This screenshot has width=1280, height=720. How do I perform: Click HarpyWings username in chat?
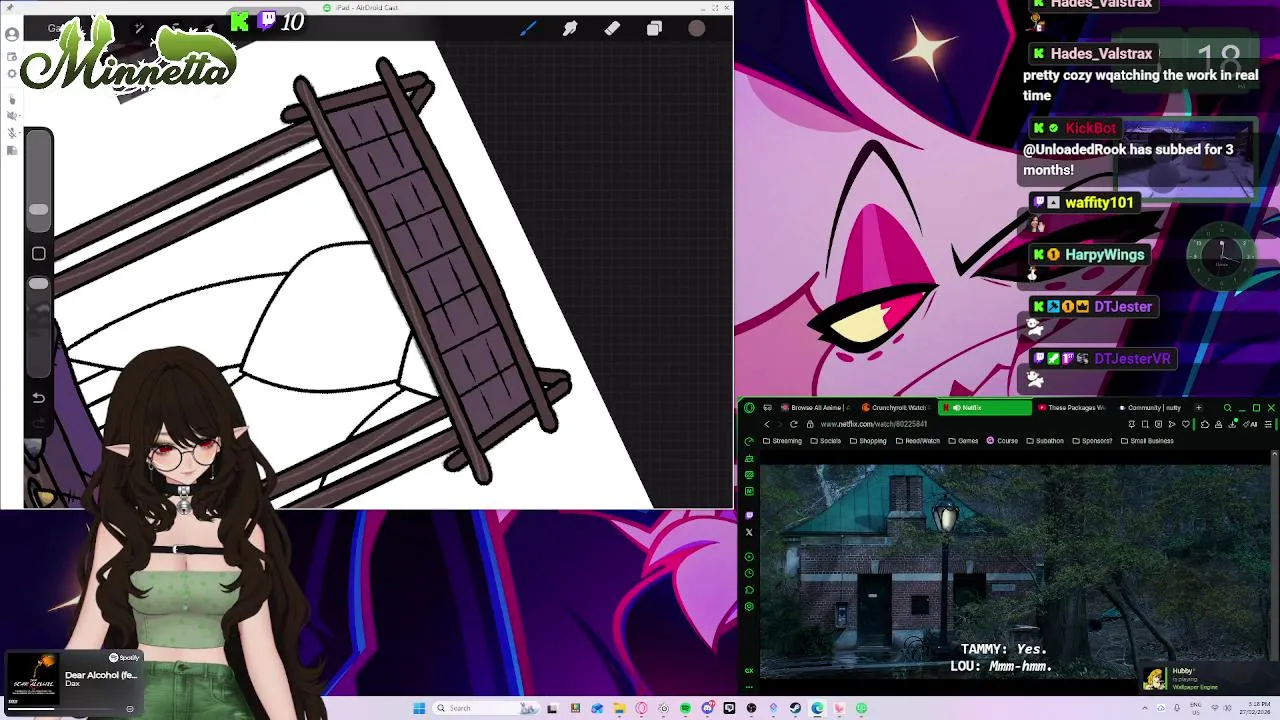point(1104,254)
